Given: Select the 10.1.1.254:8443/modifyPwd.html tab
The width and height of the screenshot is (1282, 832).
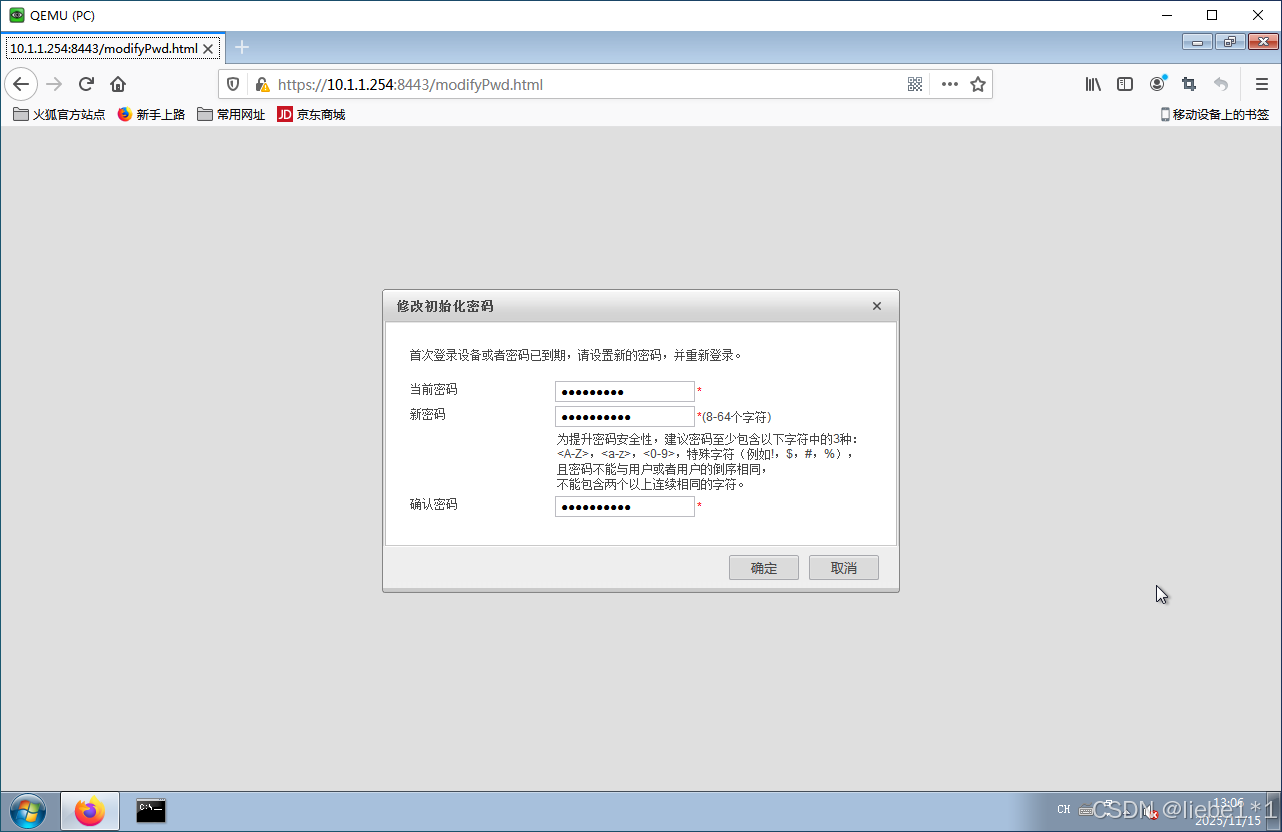Looking at the screenshot, I should [104, 48].
